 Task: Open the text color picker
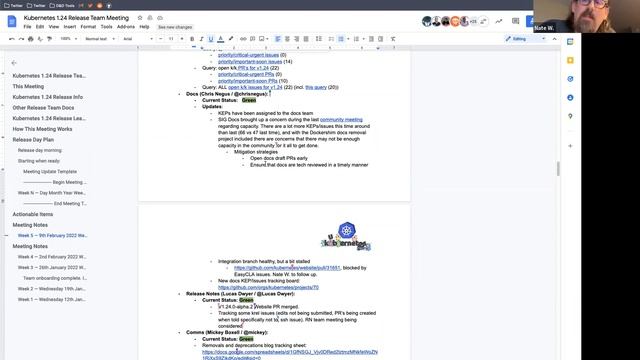point(220,39)
